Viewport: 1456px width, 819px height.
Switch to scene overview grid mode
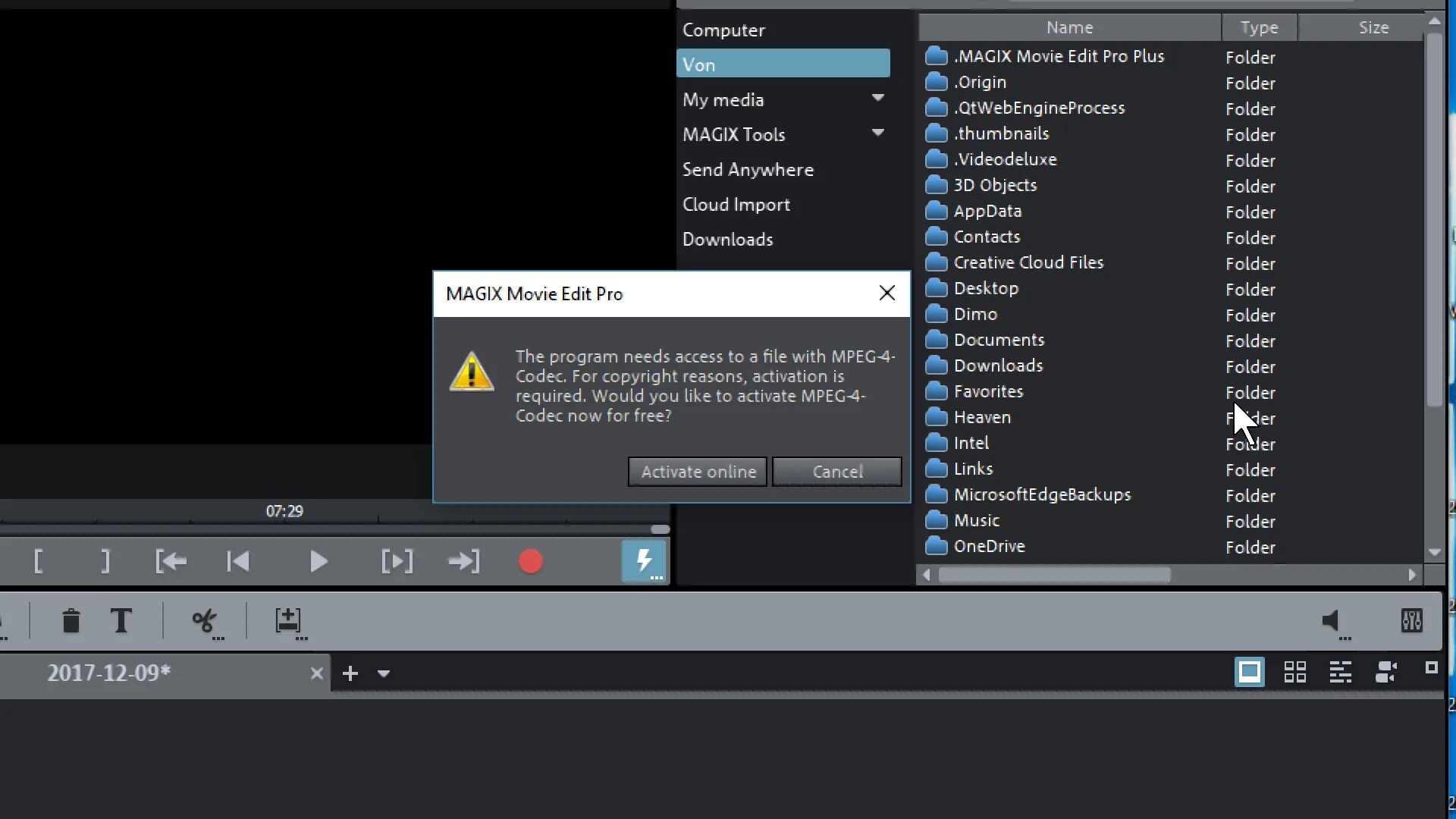[1294, 672]
